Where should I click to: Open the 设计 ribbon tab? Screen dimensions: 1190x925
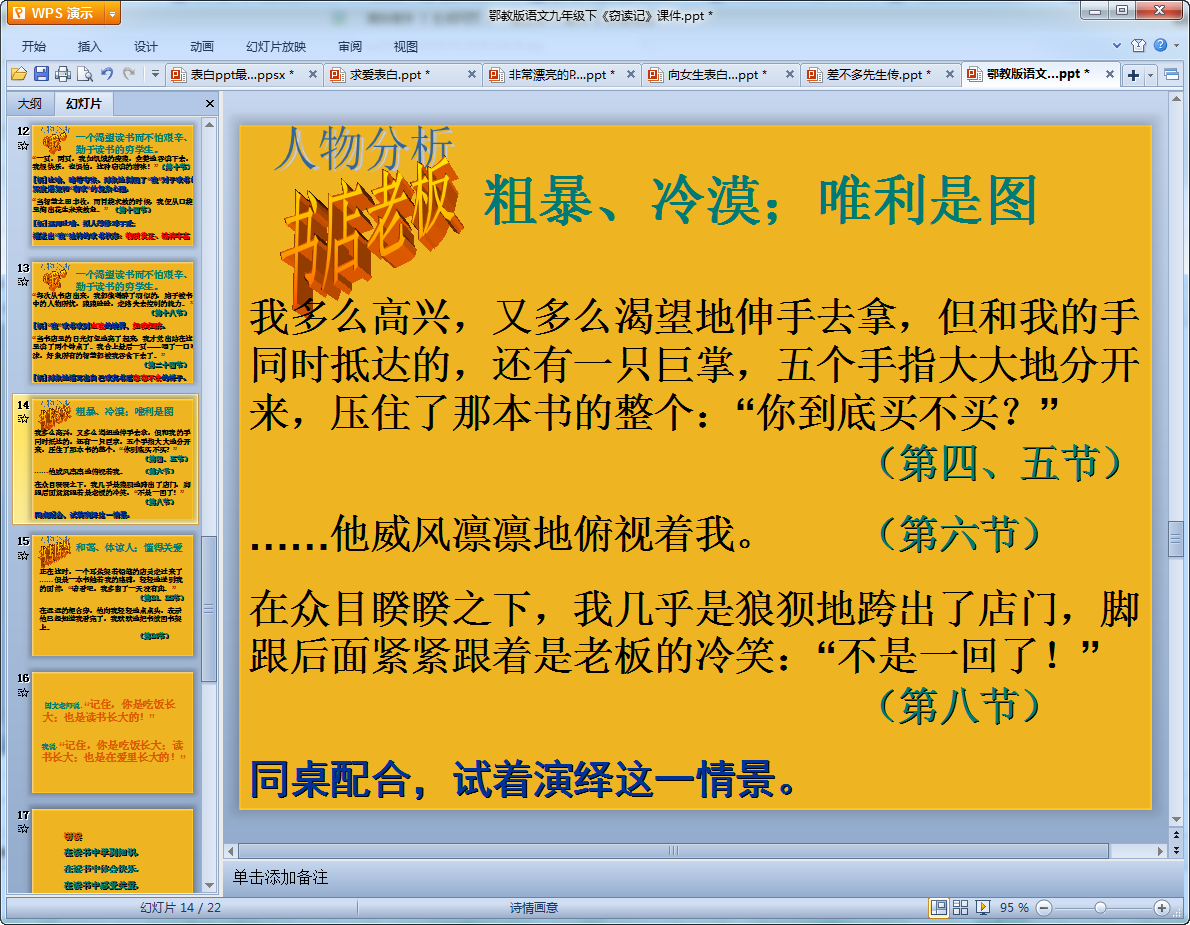tap(146, 46)
